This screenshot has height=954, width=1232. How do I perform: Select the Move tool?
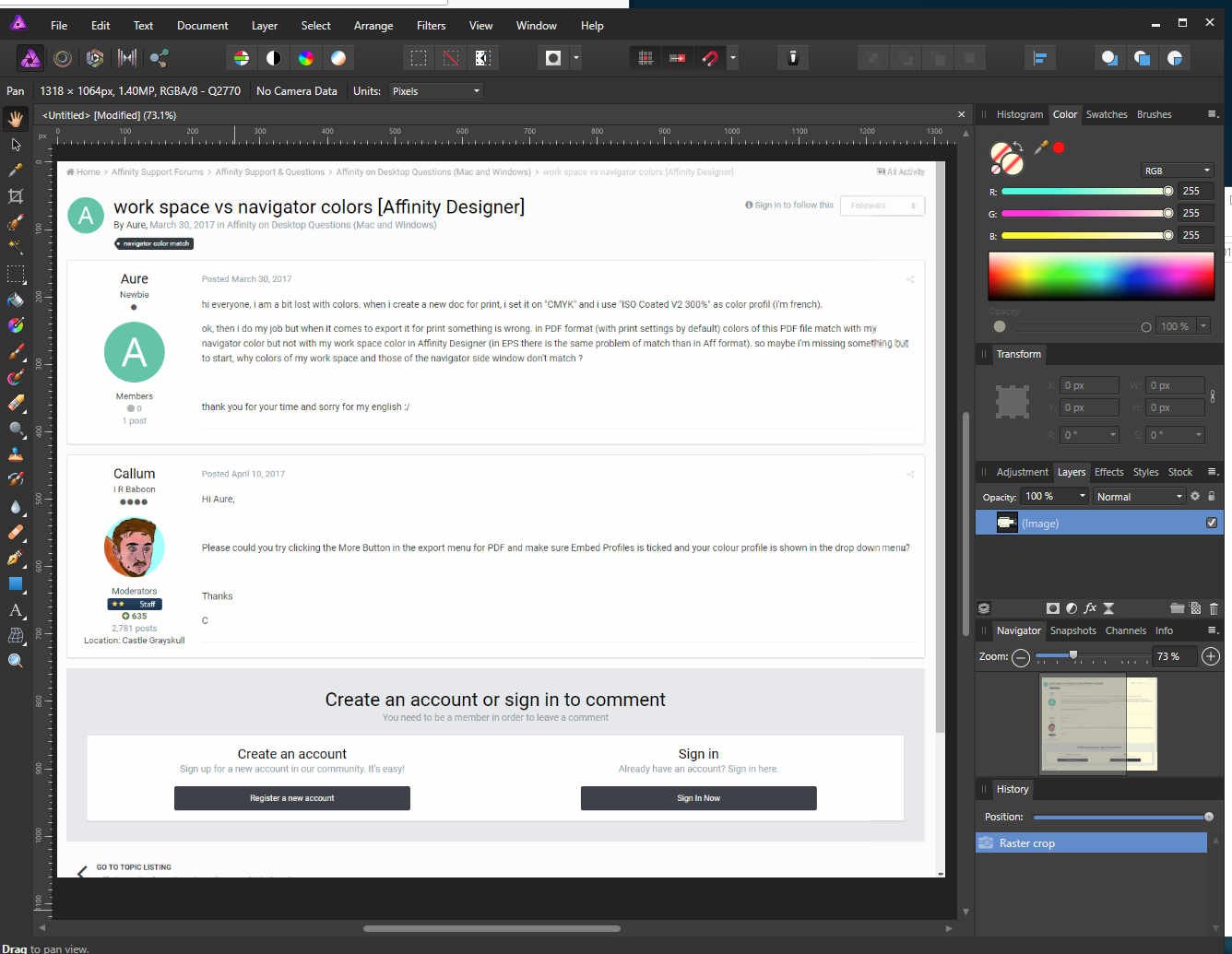pyautogui.click(x=16, y=145)
